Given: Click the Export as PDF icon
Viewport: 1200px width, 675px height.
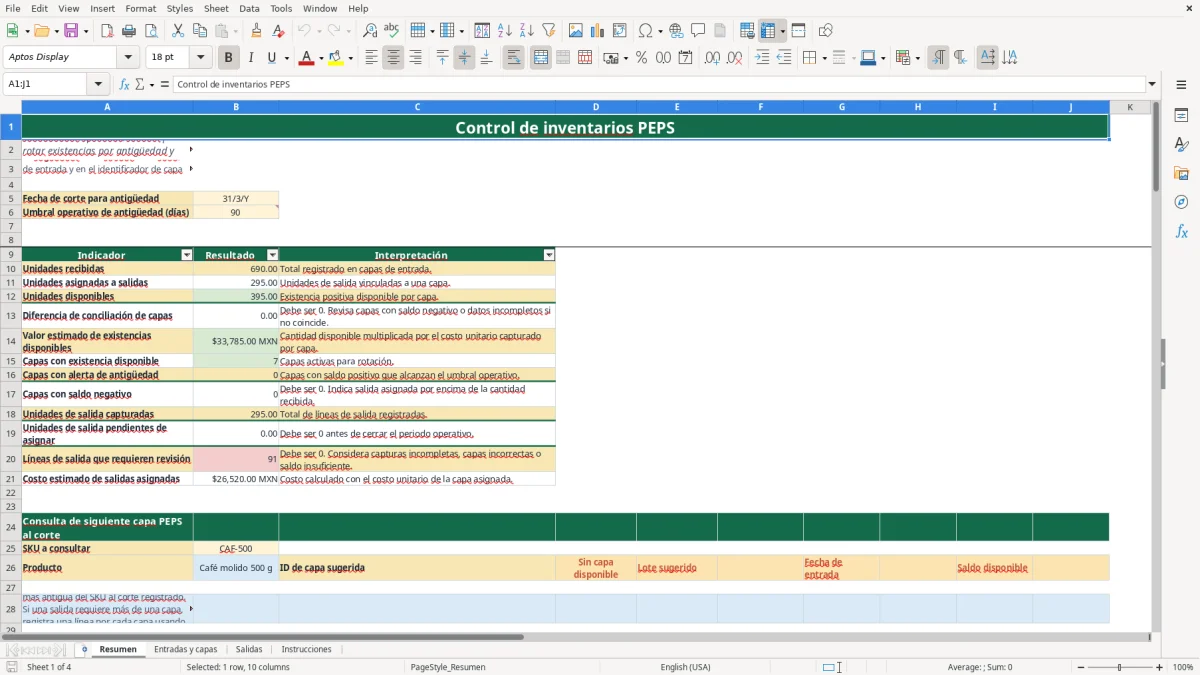Looking at the screenshot, I should 108,31.
